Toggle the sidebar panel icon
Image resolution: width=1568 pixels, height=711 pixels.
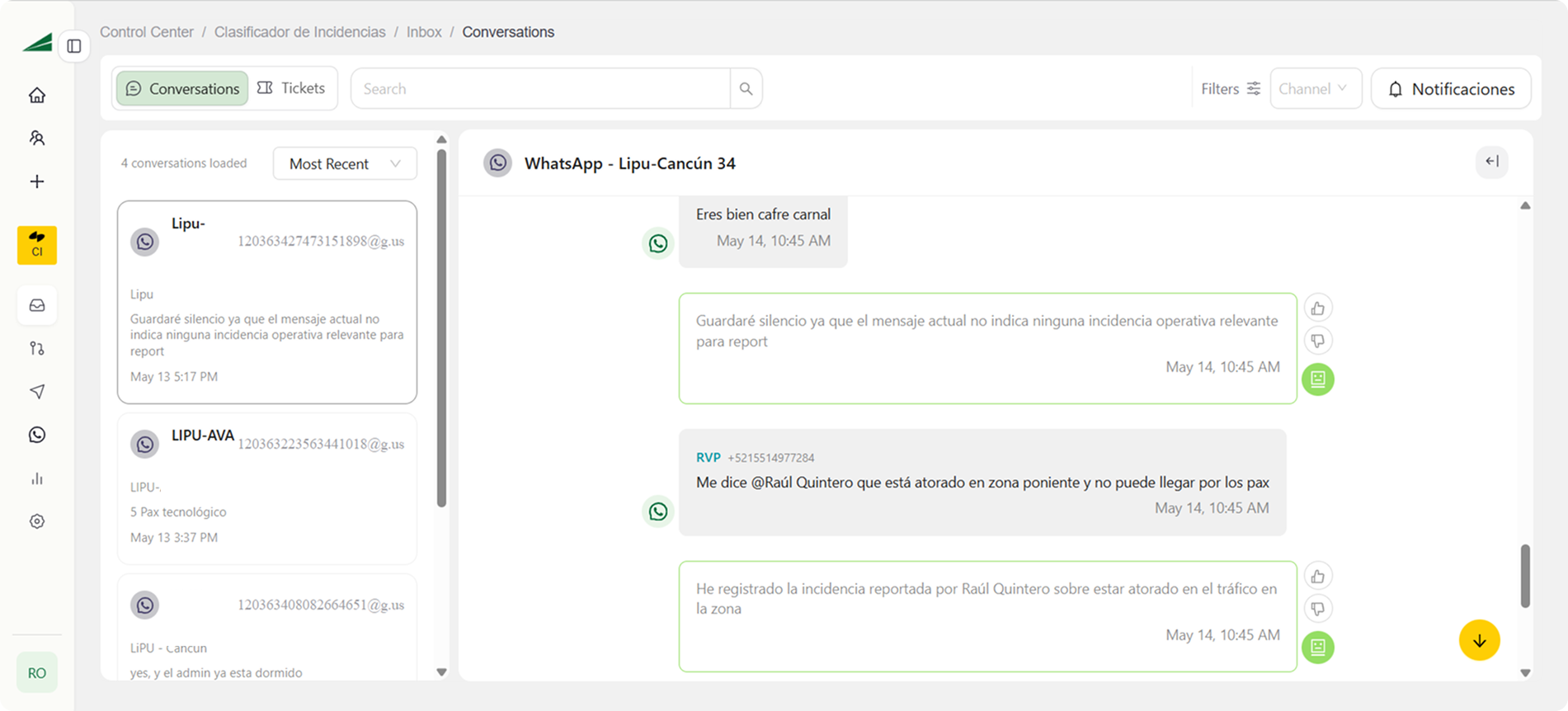click(x=74, y=46)
